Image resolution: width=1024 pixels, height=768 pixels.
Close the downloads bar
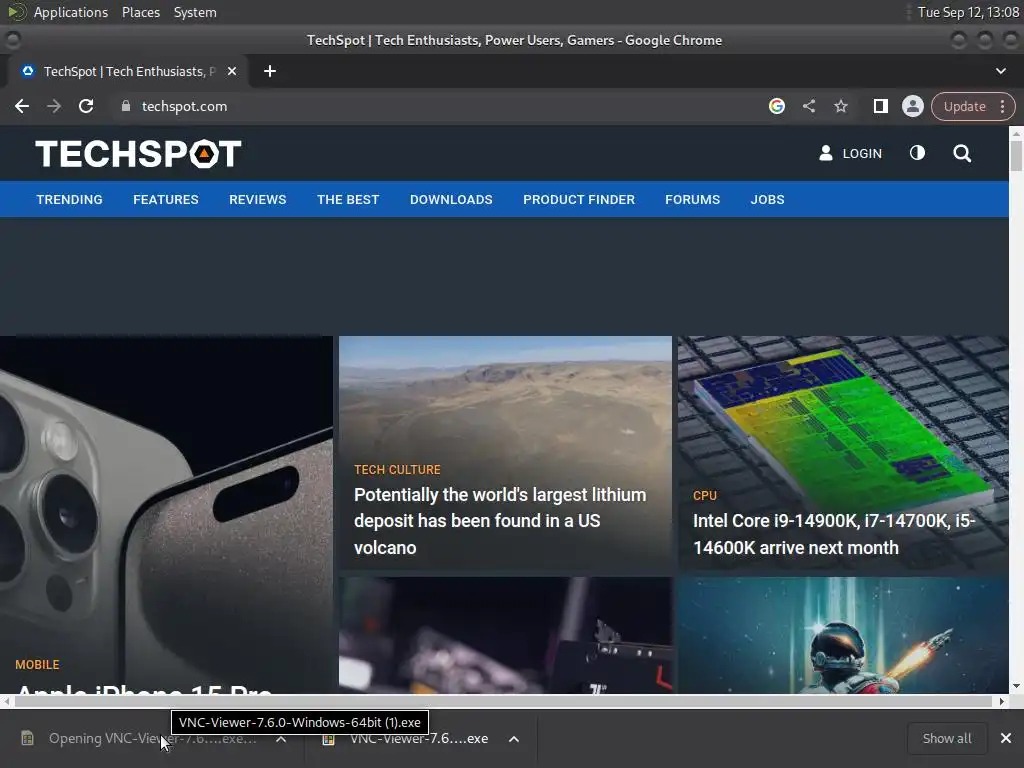point(1006,739)
